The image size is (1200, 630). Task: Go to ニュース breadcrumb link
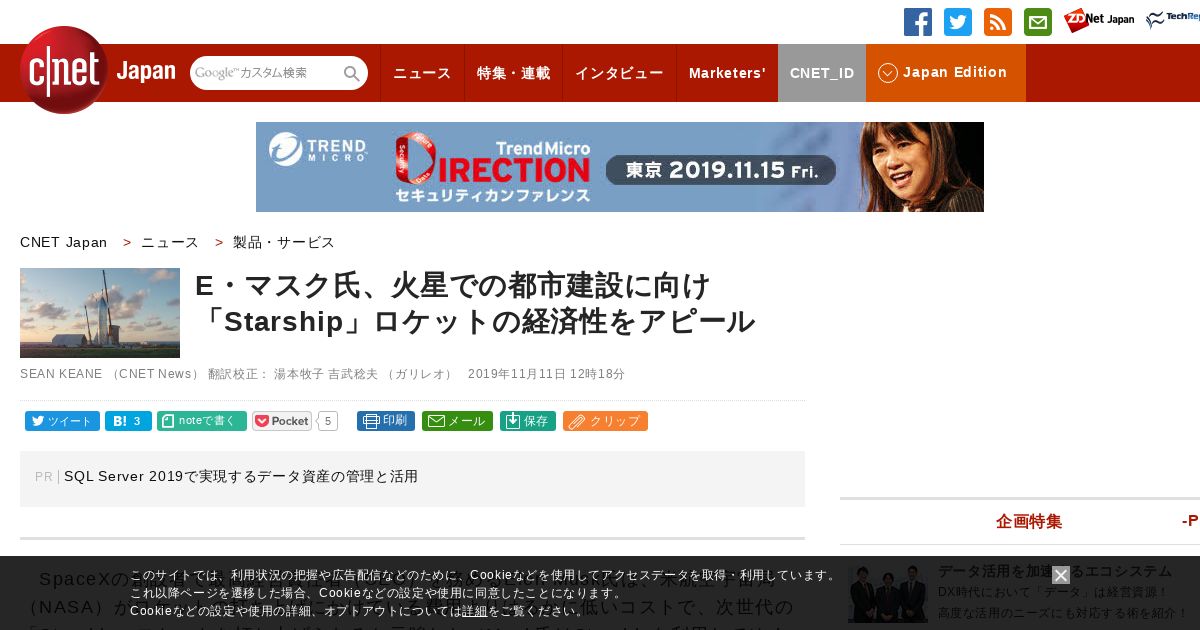coord(170,242)
